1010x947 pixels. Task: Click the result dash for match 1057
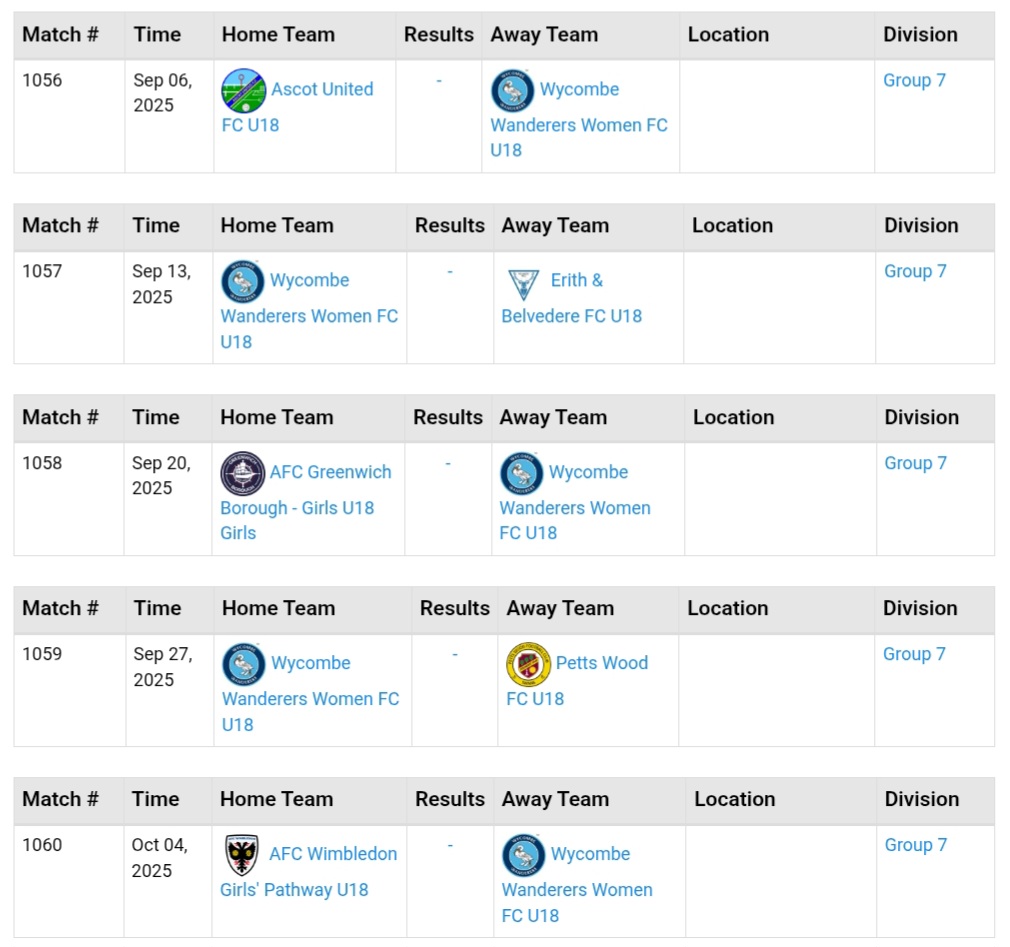[x=450, y=272]
